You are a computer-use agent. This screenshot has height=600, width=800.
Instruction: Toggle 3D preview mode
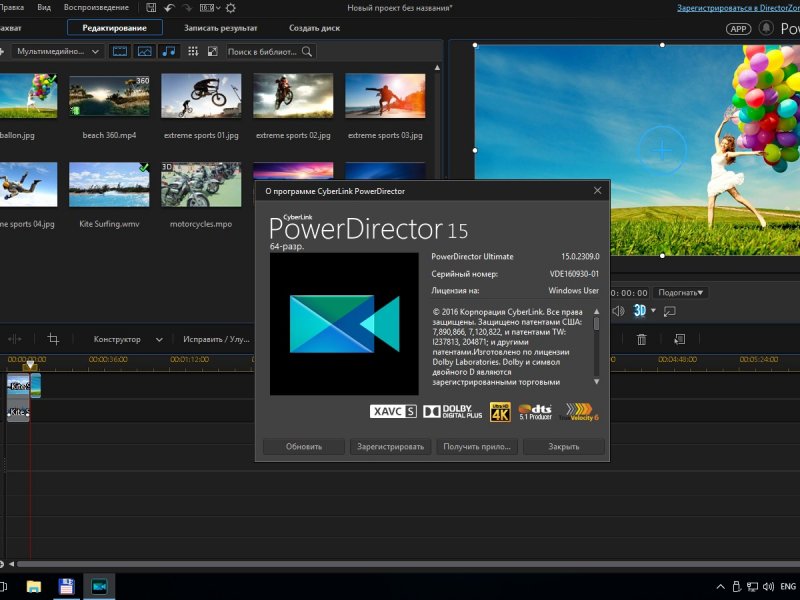click(640, 311)
